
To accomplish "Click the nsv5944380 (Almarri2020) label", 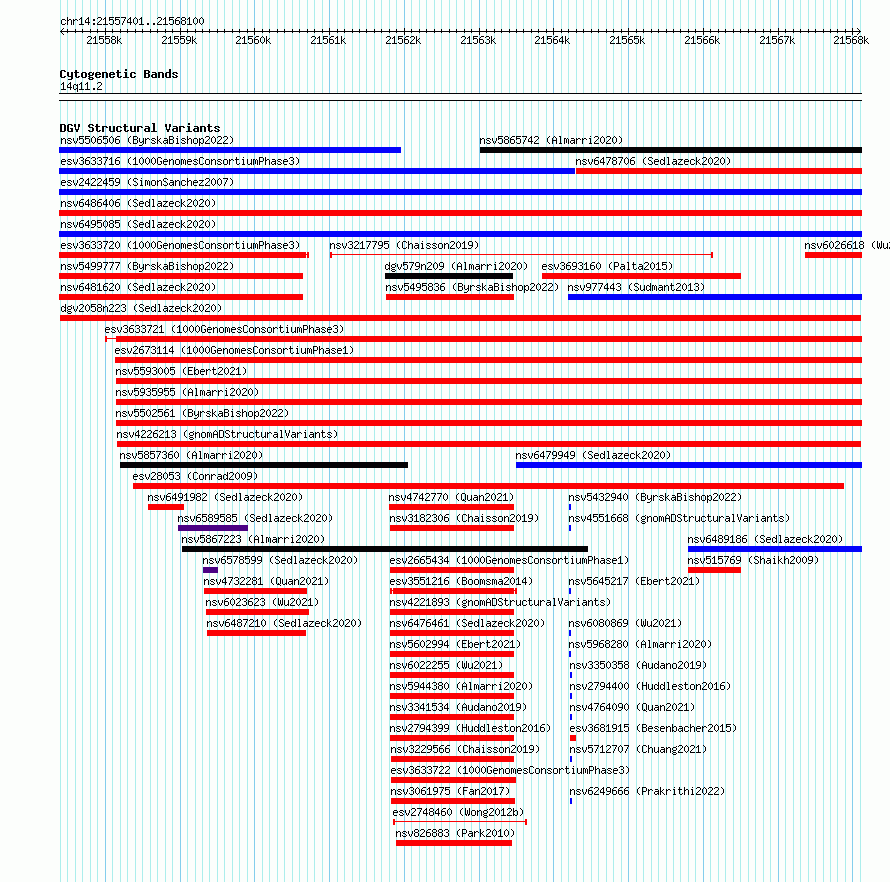I will (461, 686).
